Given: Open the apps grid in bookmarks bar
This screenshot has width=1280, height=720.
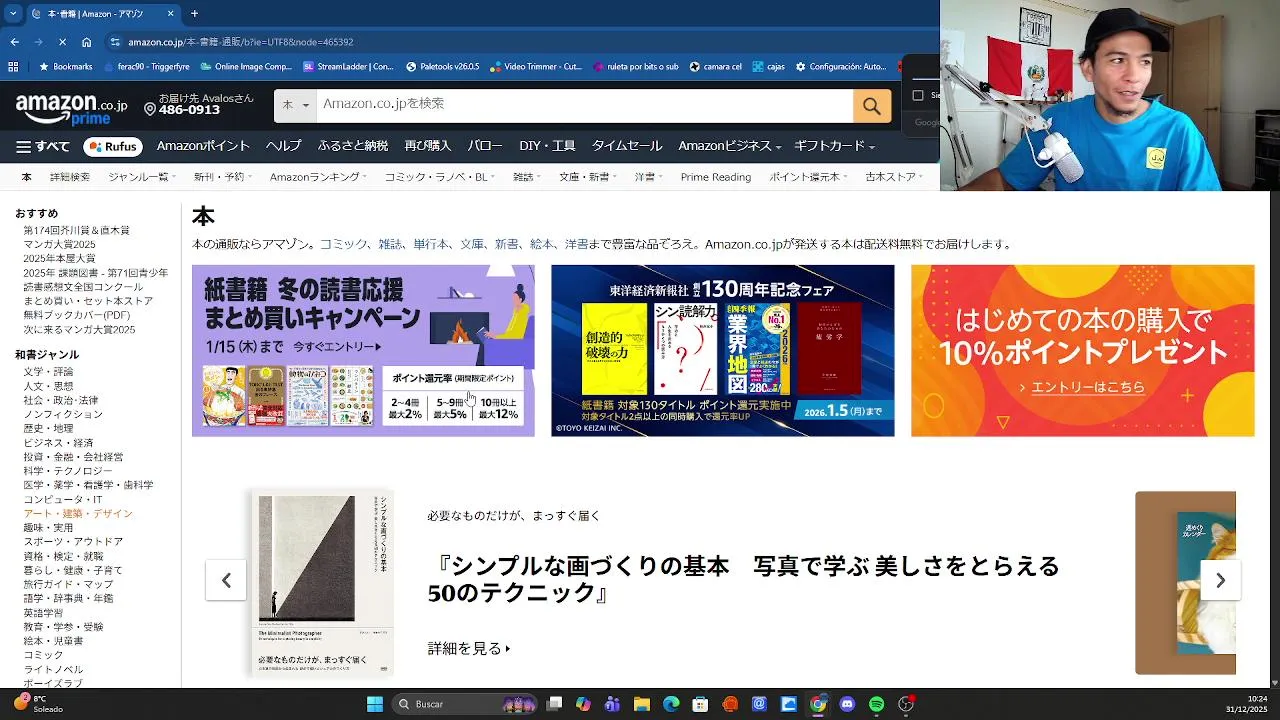Looking at the screenshot, I should (x=13, y=67).
